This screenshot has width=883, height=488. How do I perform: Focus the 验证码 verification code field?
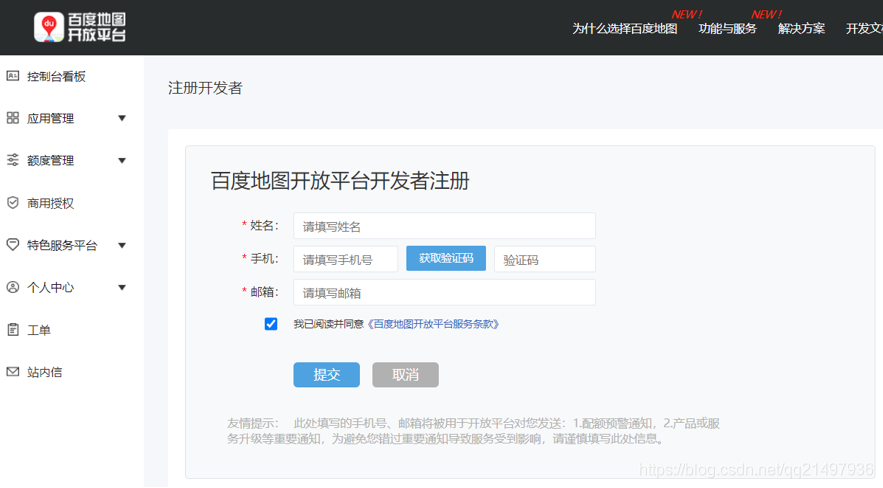click(x=545, y=259)
